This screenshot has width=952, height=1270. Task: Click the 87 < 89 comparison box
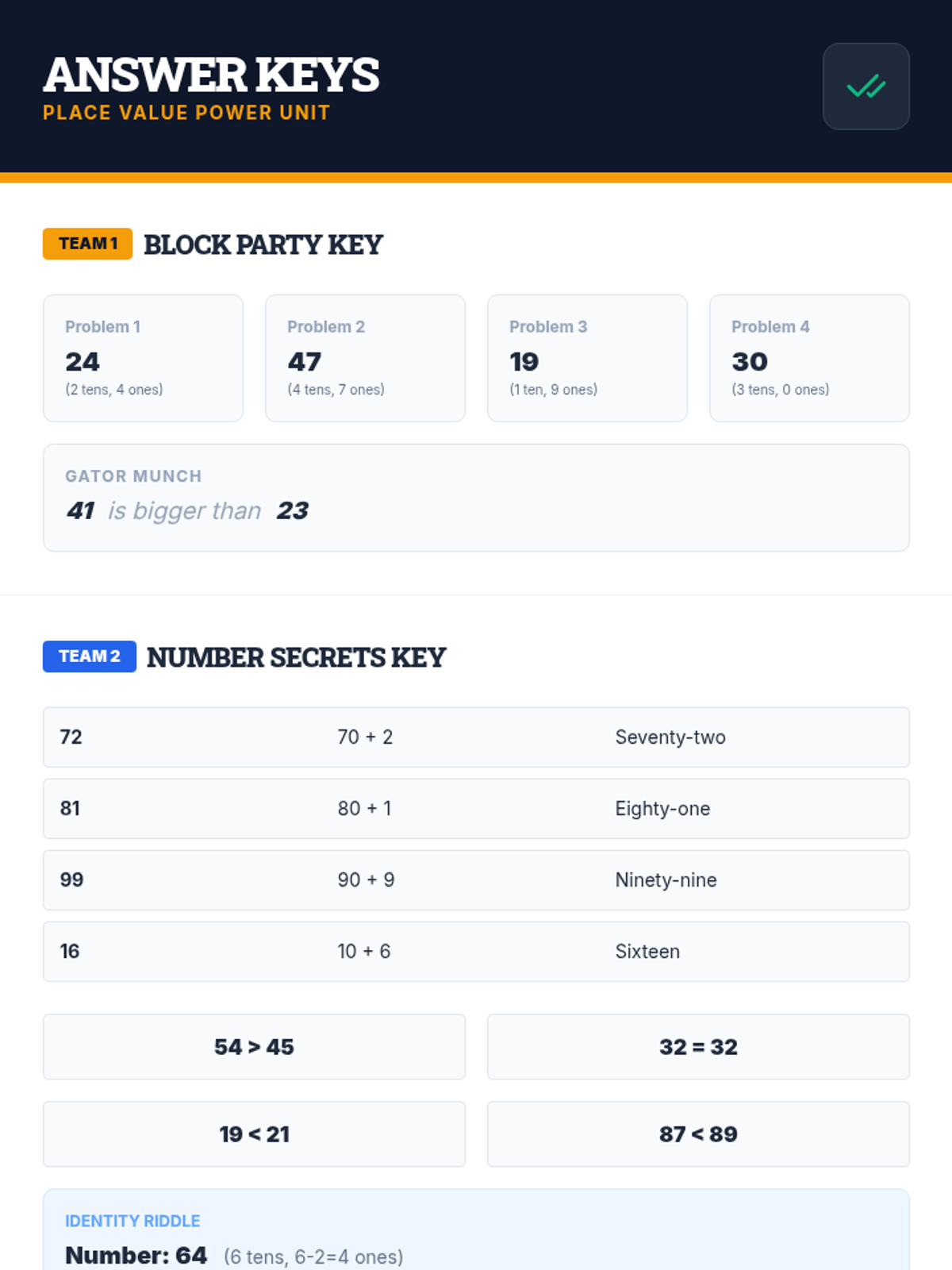click(698, 1134)
